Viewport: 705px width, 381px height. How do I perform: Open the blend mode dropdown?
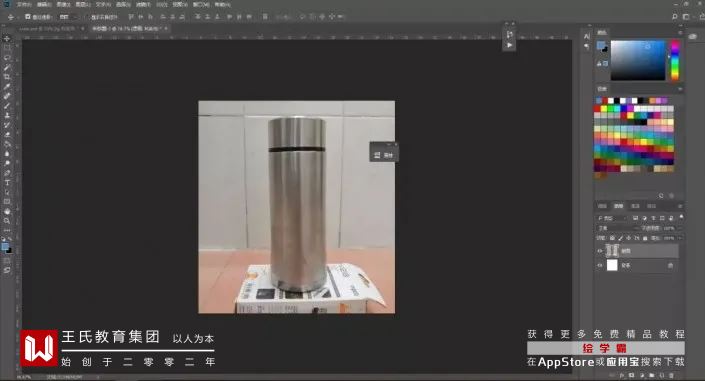(x=617, y=228)
